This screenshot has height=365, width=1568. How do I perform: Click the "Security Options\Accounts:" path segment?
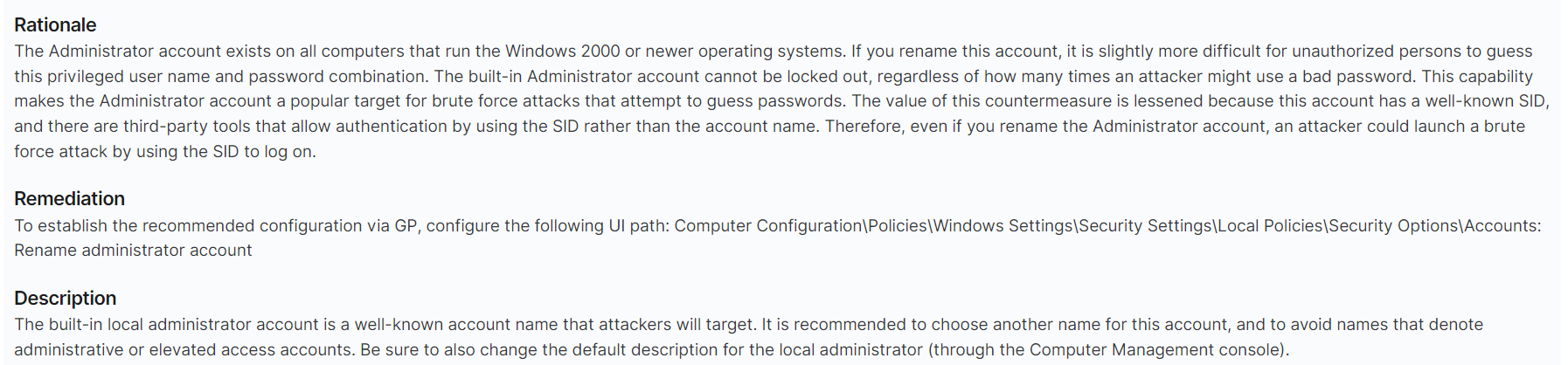tap(1435, 226)
